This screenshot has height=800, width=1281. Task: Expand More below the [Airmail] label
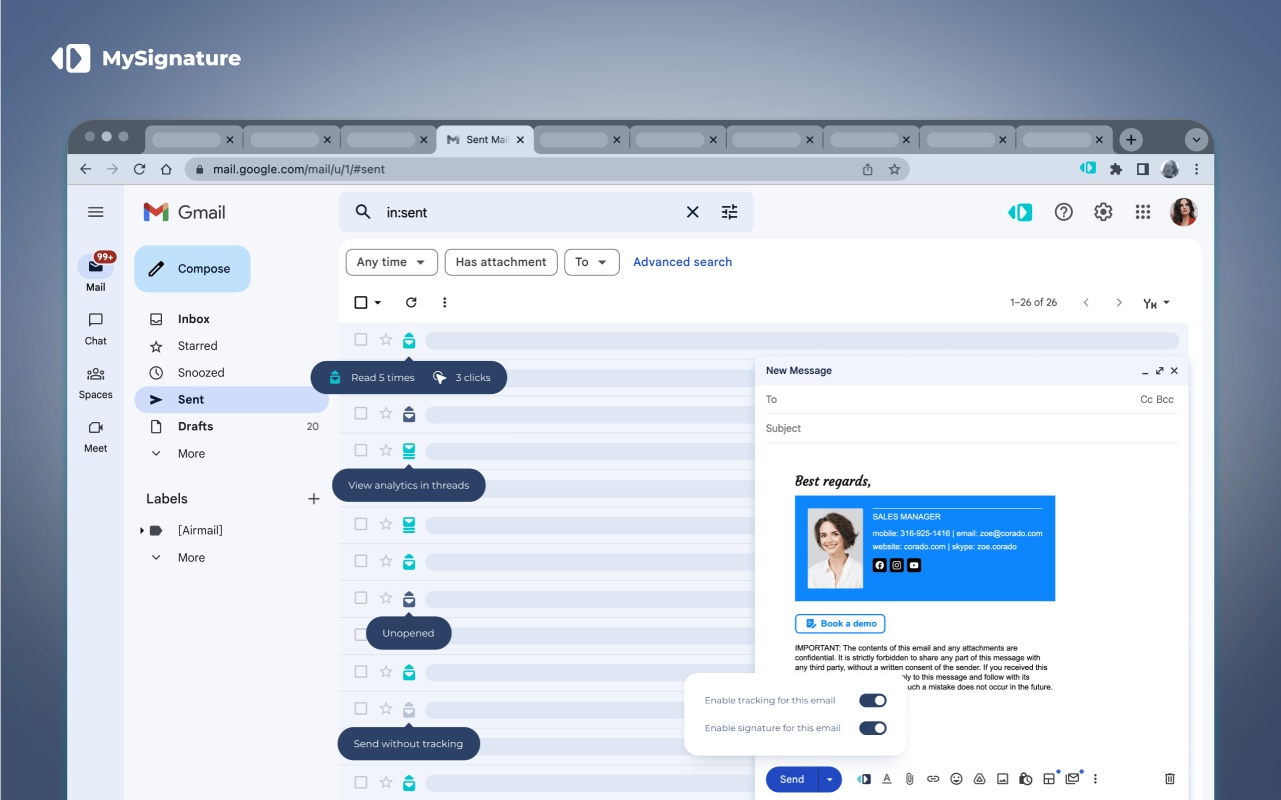pyautogui.click(x=191, y=557)
